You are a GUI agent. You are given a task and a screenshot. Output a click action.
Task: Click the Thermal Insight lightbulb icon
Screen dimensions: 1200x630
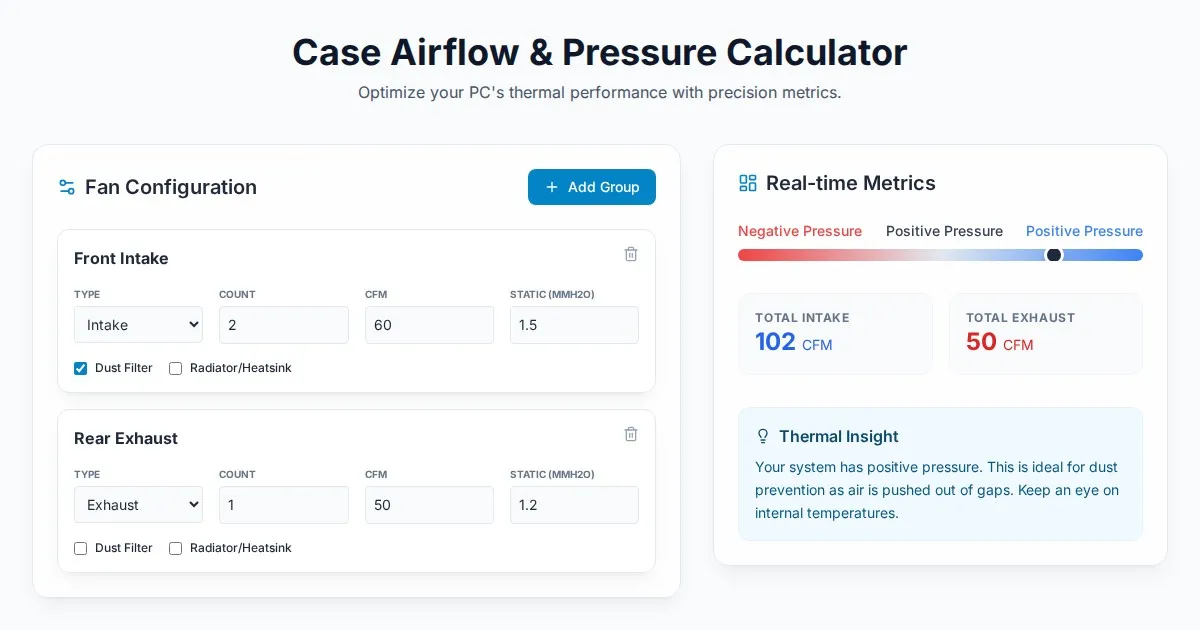tap(763, 436)
